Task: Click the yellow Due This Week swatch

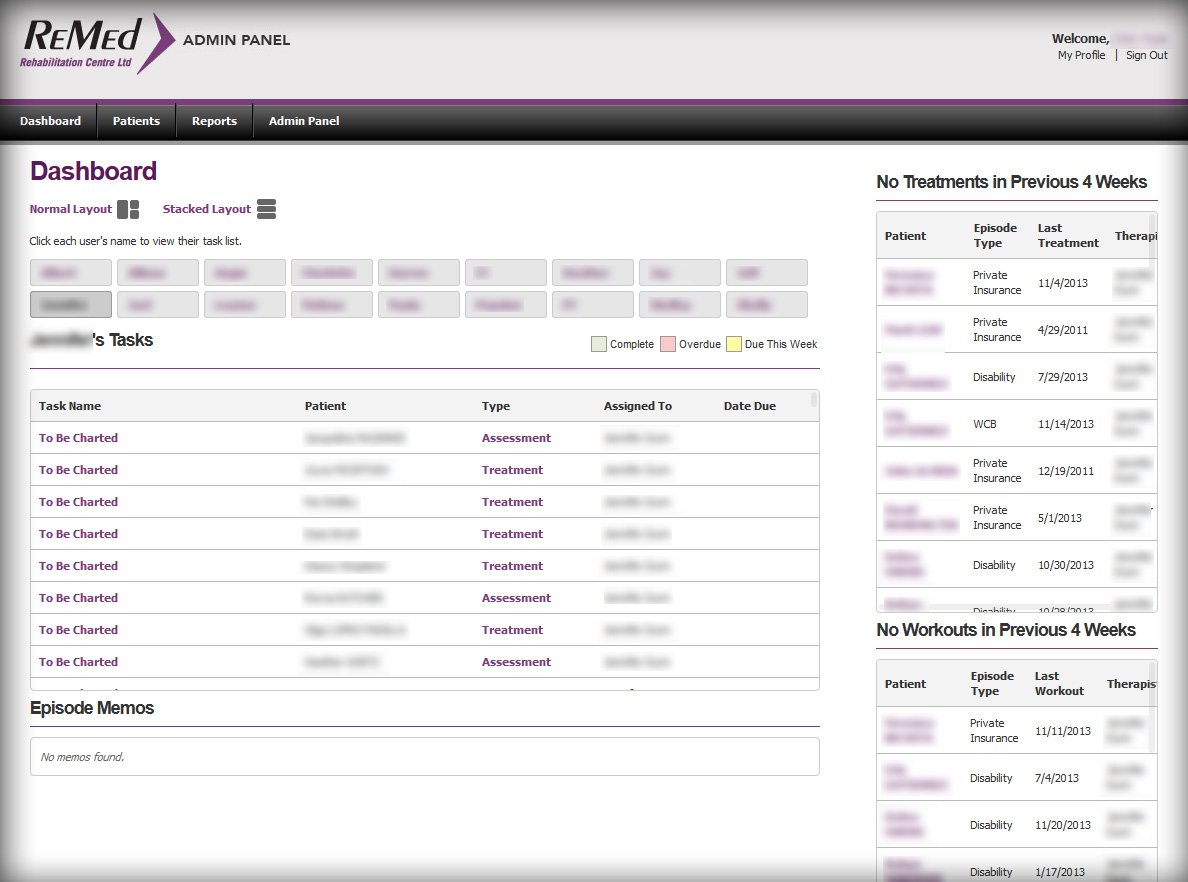Action: pos(733,344)
